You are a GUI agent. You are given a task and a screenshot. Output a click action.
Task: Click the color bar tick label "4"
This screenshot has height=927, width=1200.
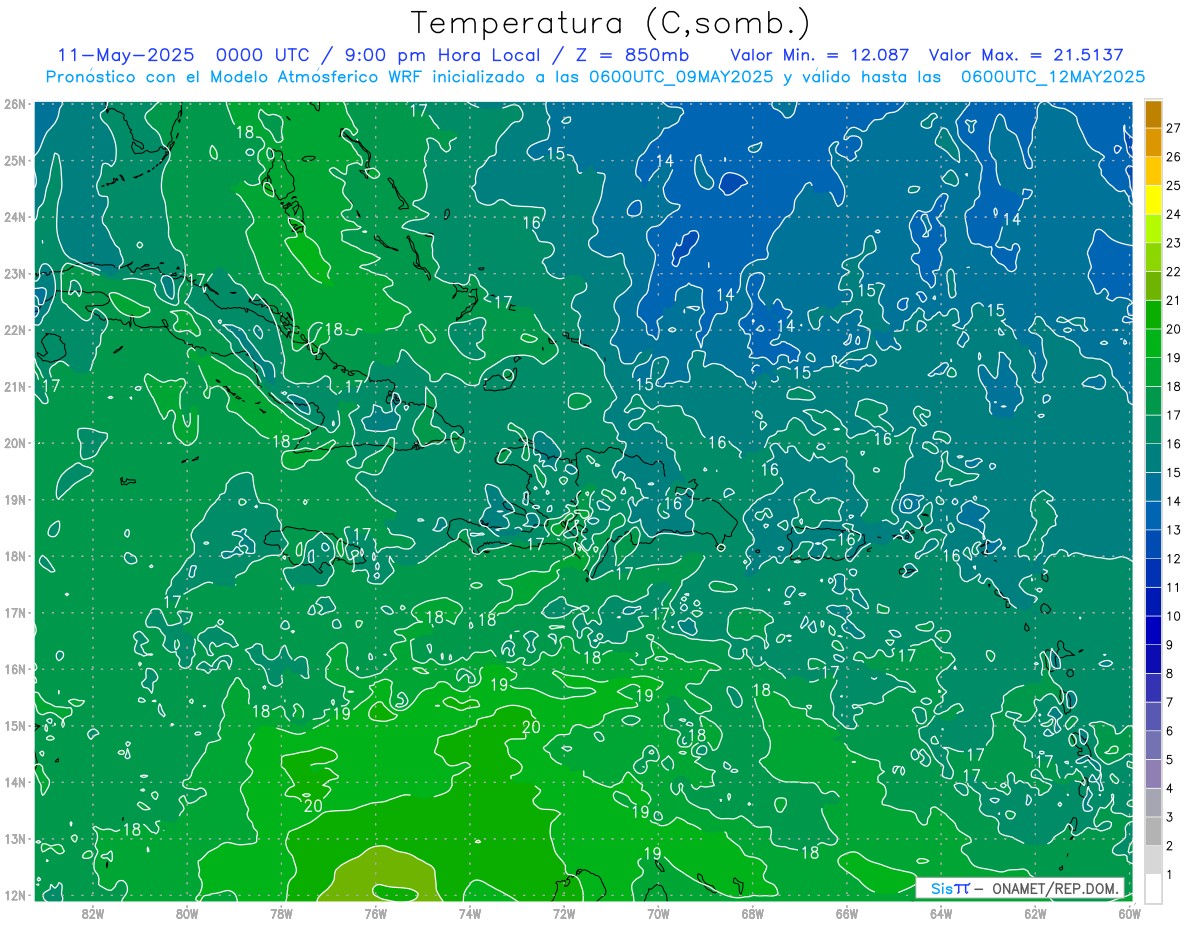point(1171,788)
